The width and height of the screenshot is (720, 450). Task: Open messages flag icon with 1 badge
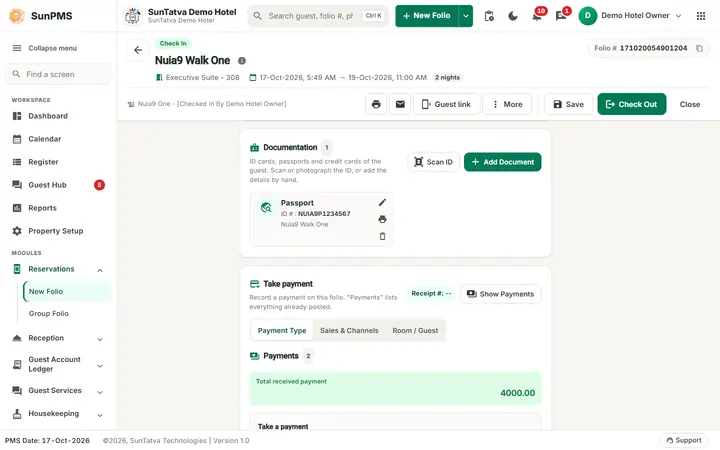(561, 16)
